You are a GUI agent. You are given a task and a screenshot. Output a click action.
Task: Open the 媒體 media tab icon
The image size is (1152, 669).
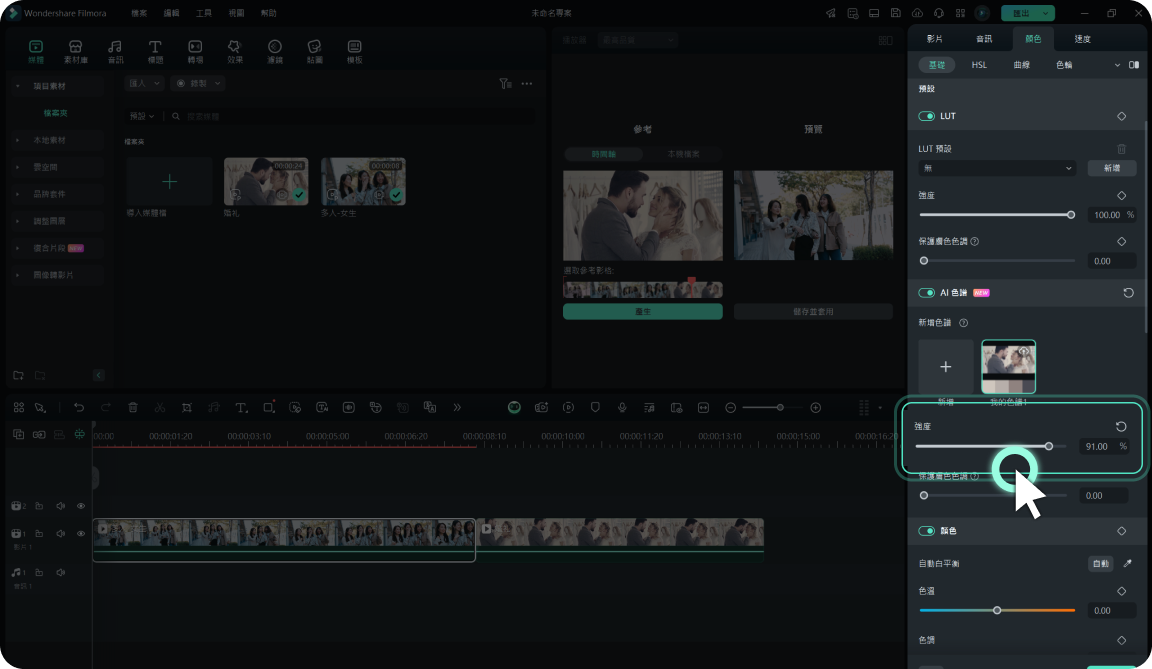tap(35, 51)
